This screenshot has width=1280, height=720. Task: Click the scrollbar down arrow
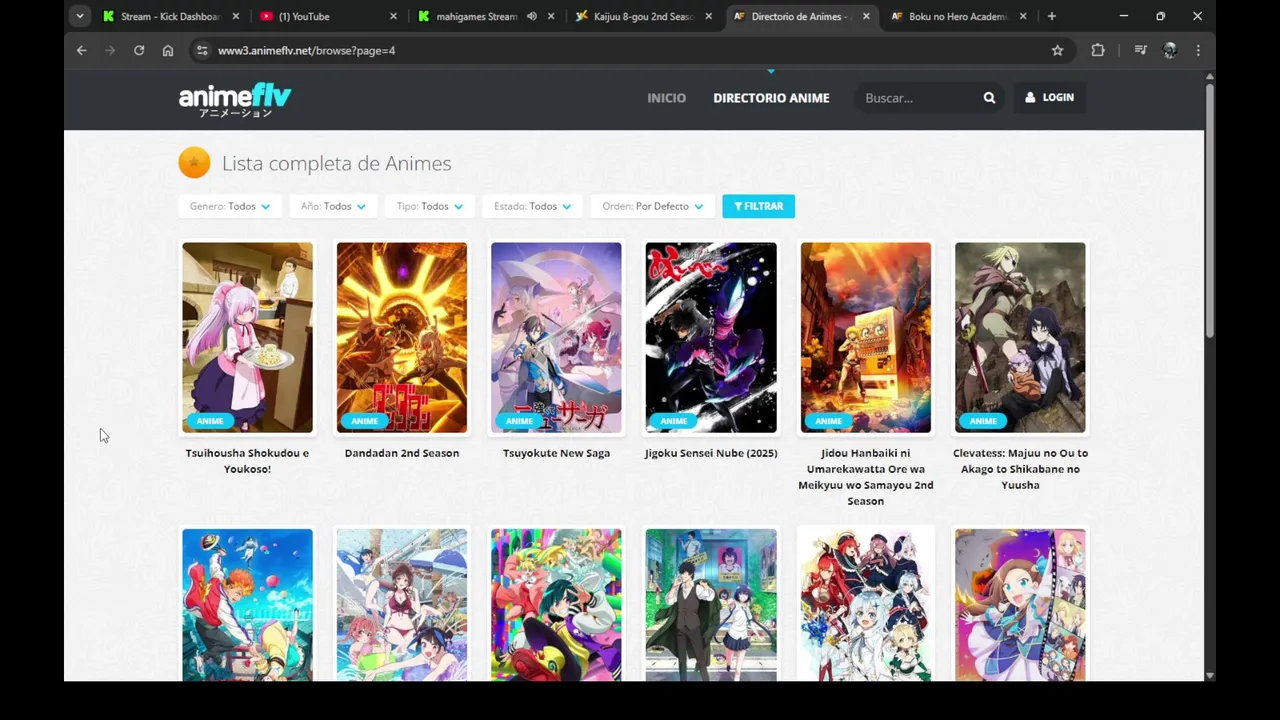click(x=1209, y=676)
